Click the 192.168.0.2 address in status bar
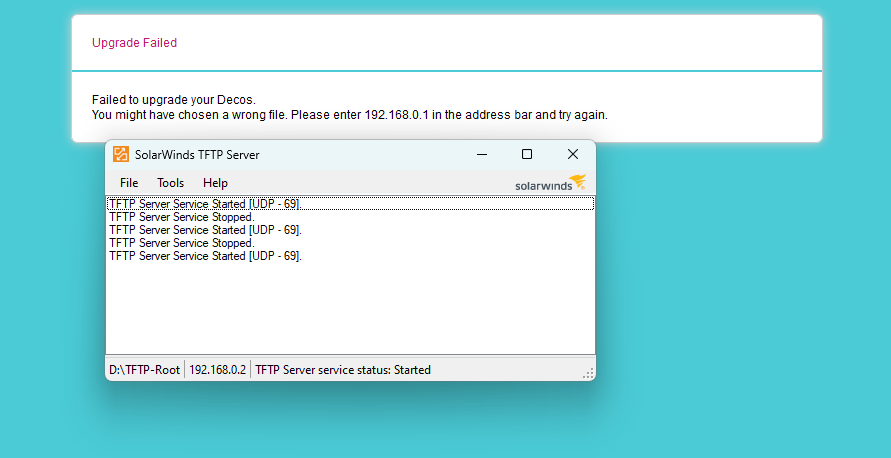This screenshot has width=891, height=458. pos(218,370)
